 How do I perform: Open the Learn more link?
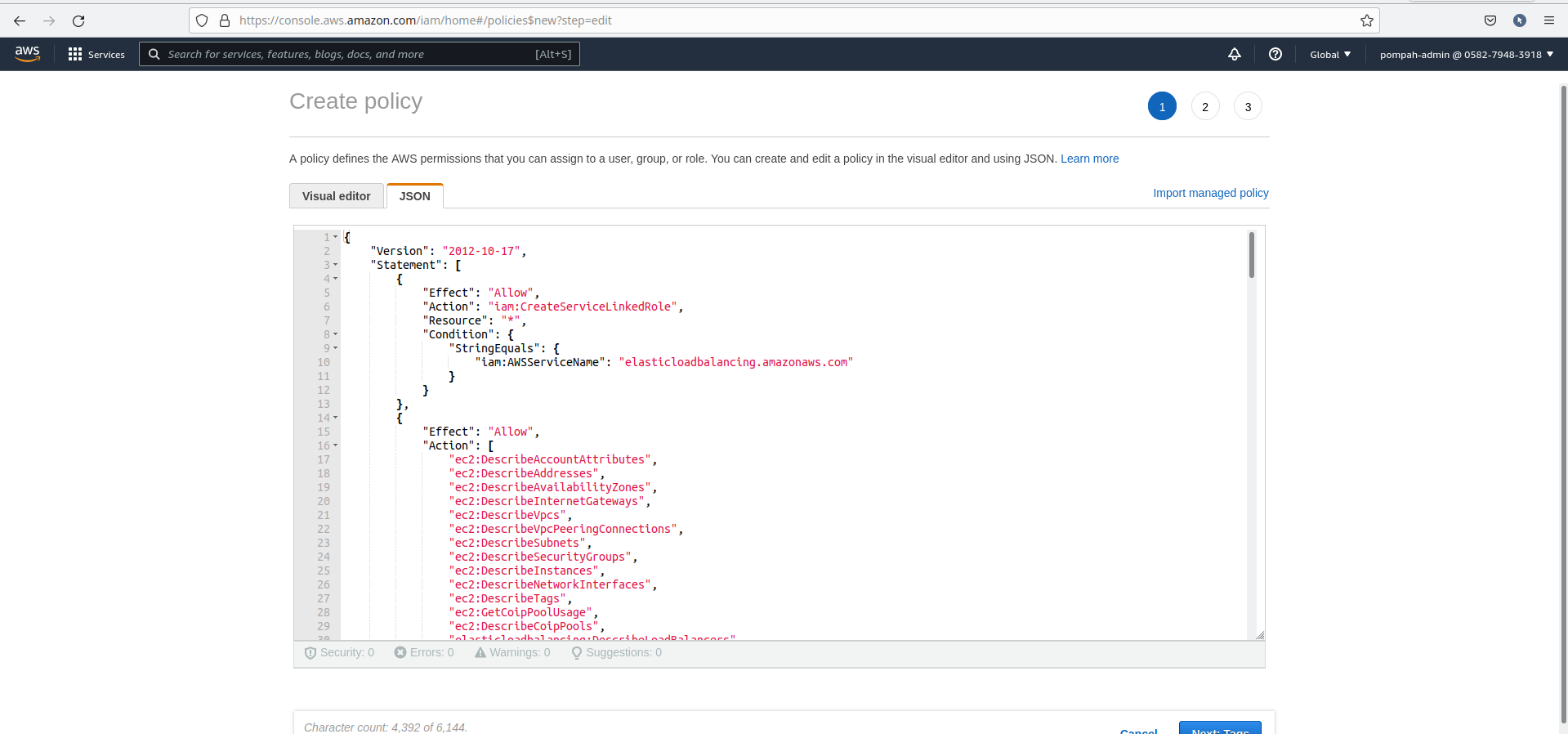point(1089,159)
